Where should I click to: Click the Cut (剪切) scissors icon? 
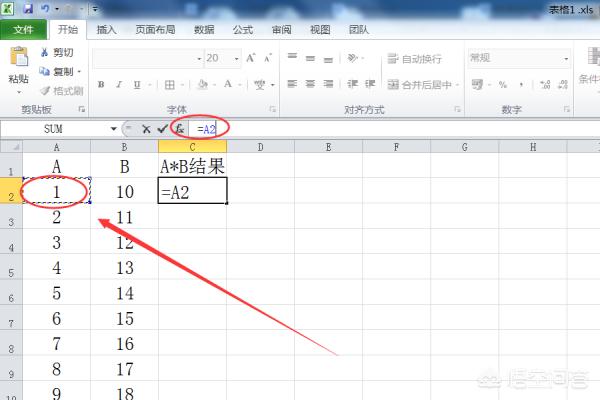[44, 52]
